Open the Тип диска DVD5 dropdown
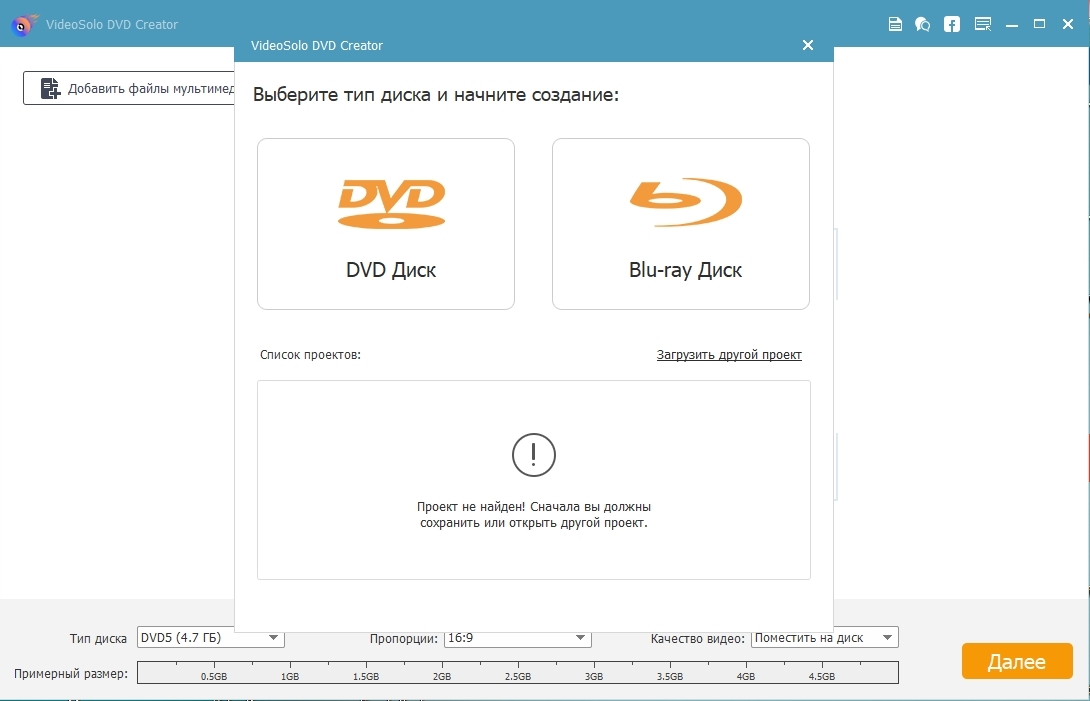1090x701 pixels. coord(210,638)
